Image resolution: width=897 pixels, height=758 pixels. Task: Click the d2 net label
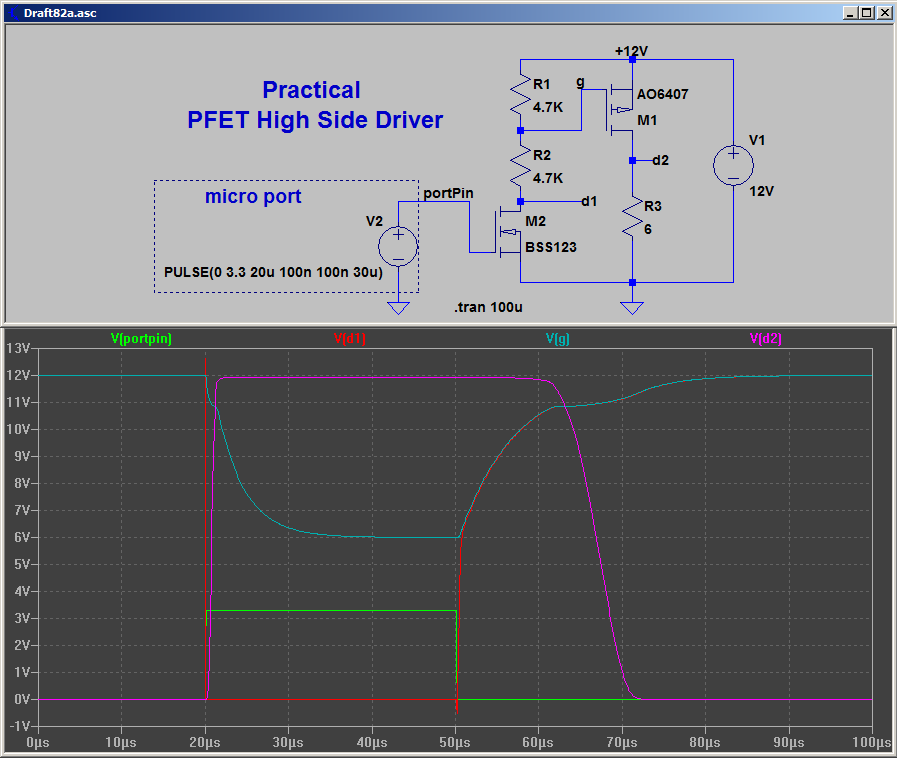[x=660, y=160]
